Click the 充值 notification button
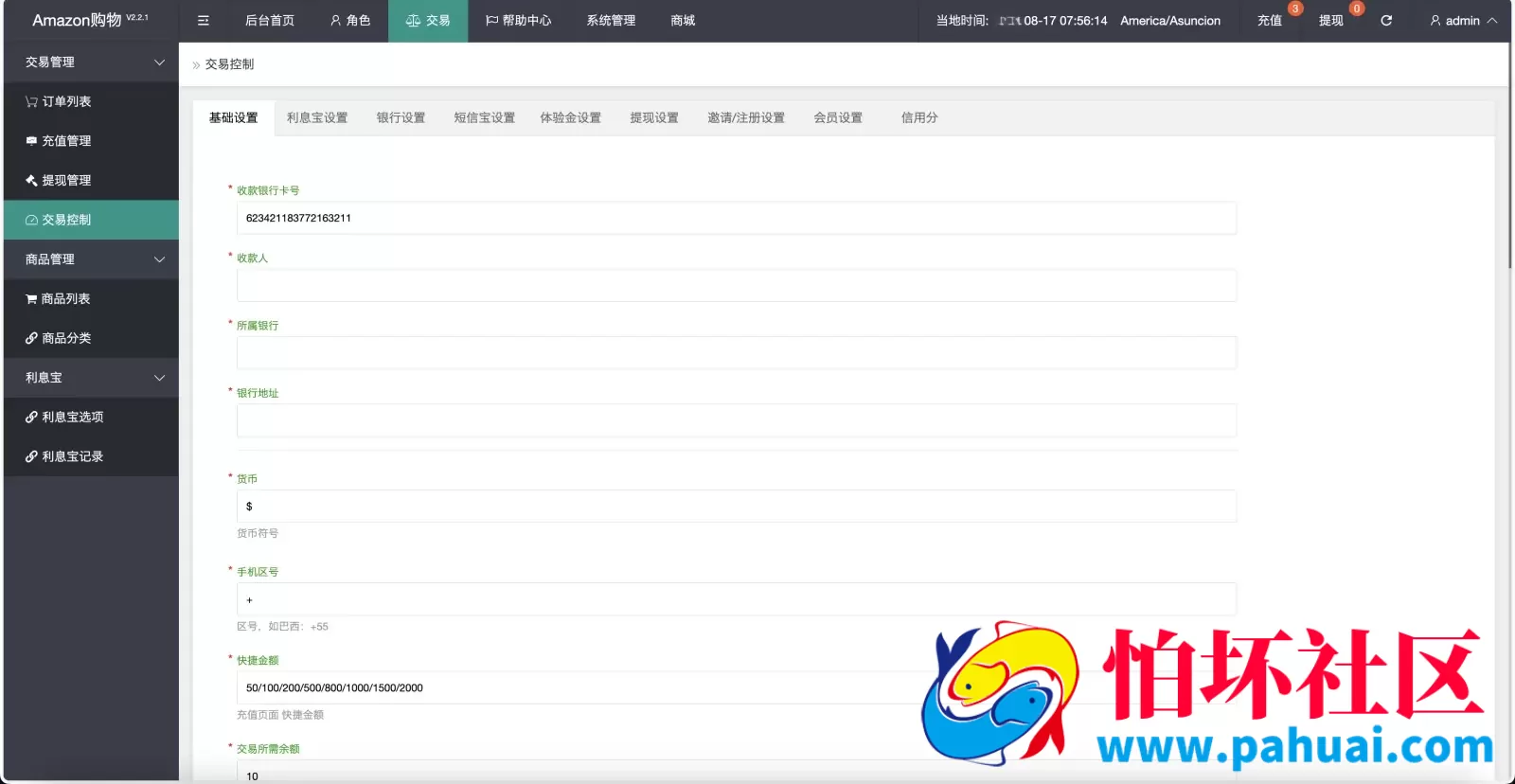 point(1270,21)
